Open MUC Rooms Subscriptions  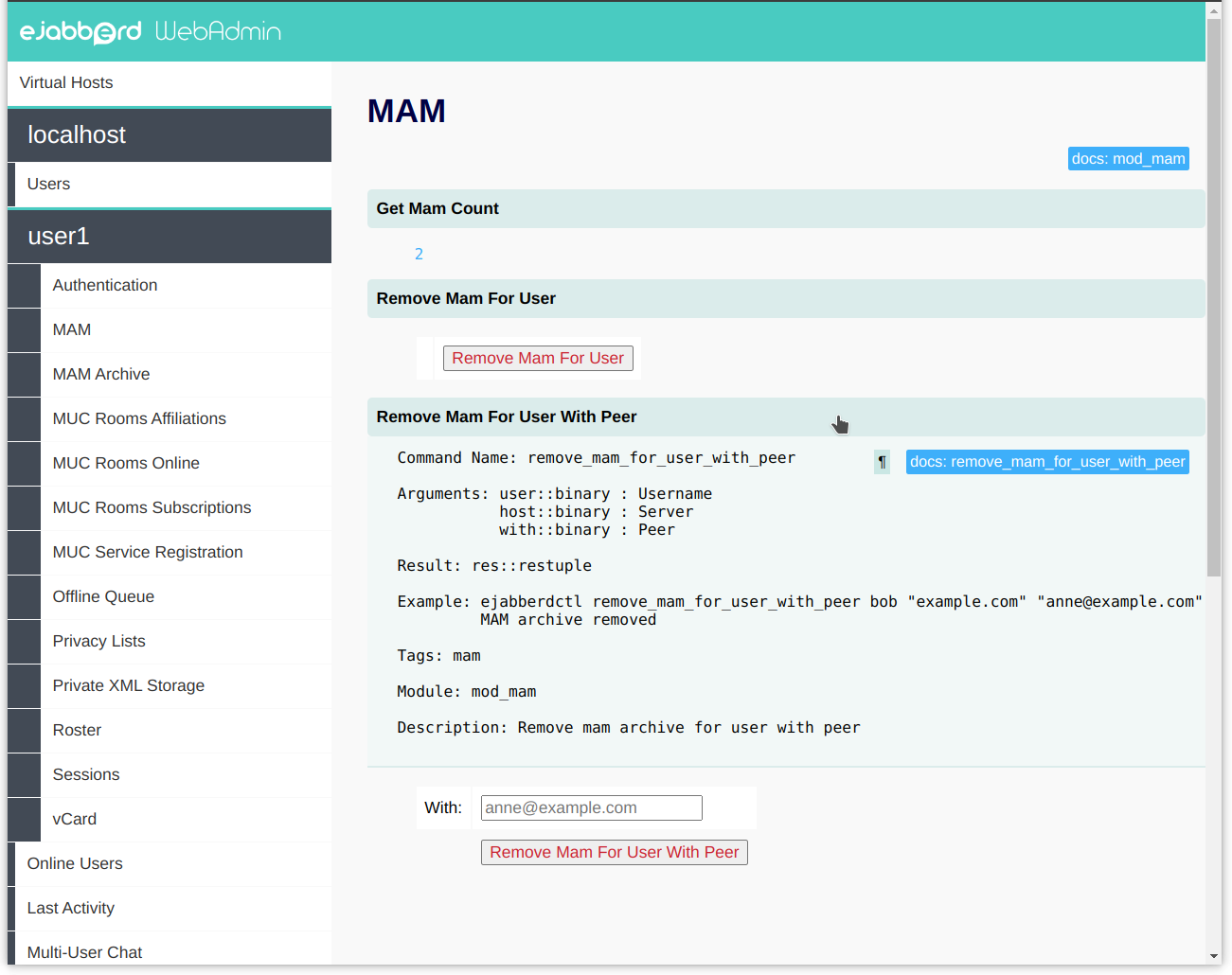tap(186, 508)
